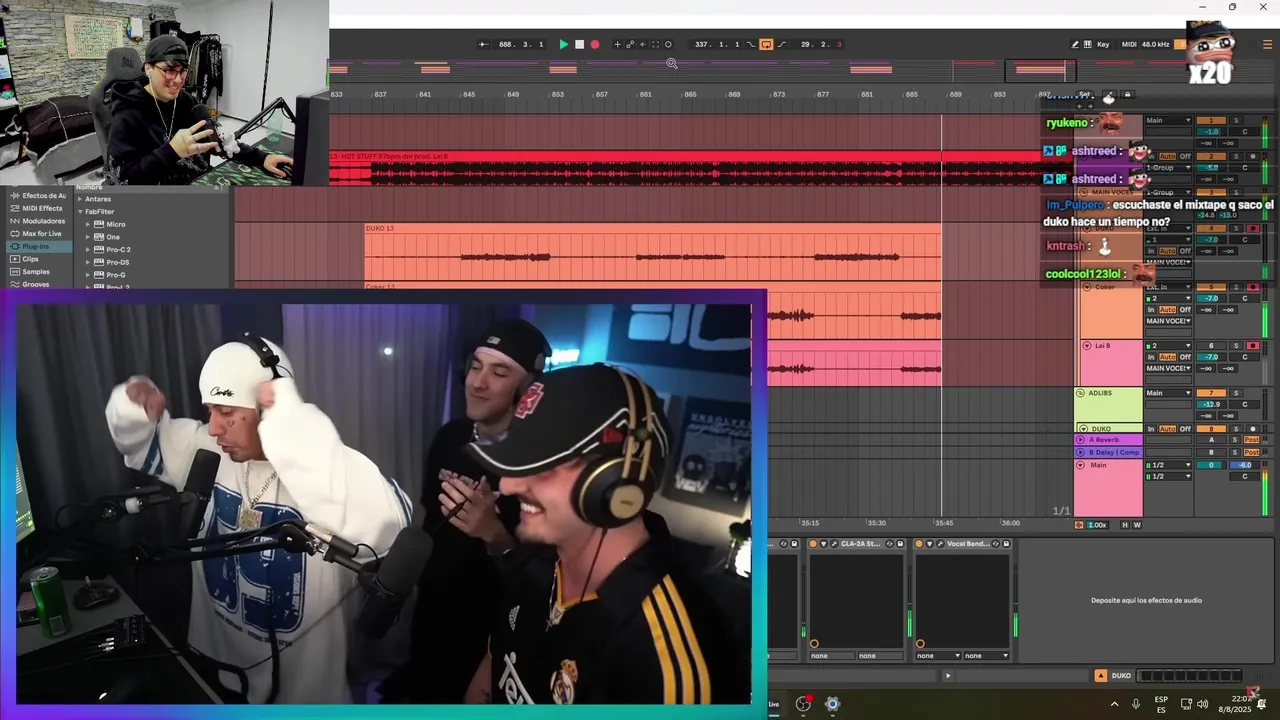Select the Pro-DS plug-in
1280x720 pixels.
[x=117, y=262]
